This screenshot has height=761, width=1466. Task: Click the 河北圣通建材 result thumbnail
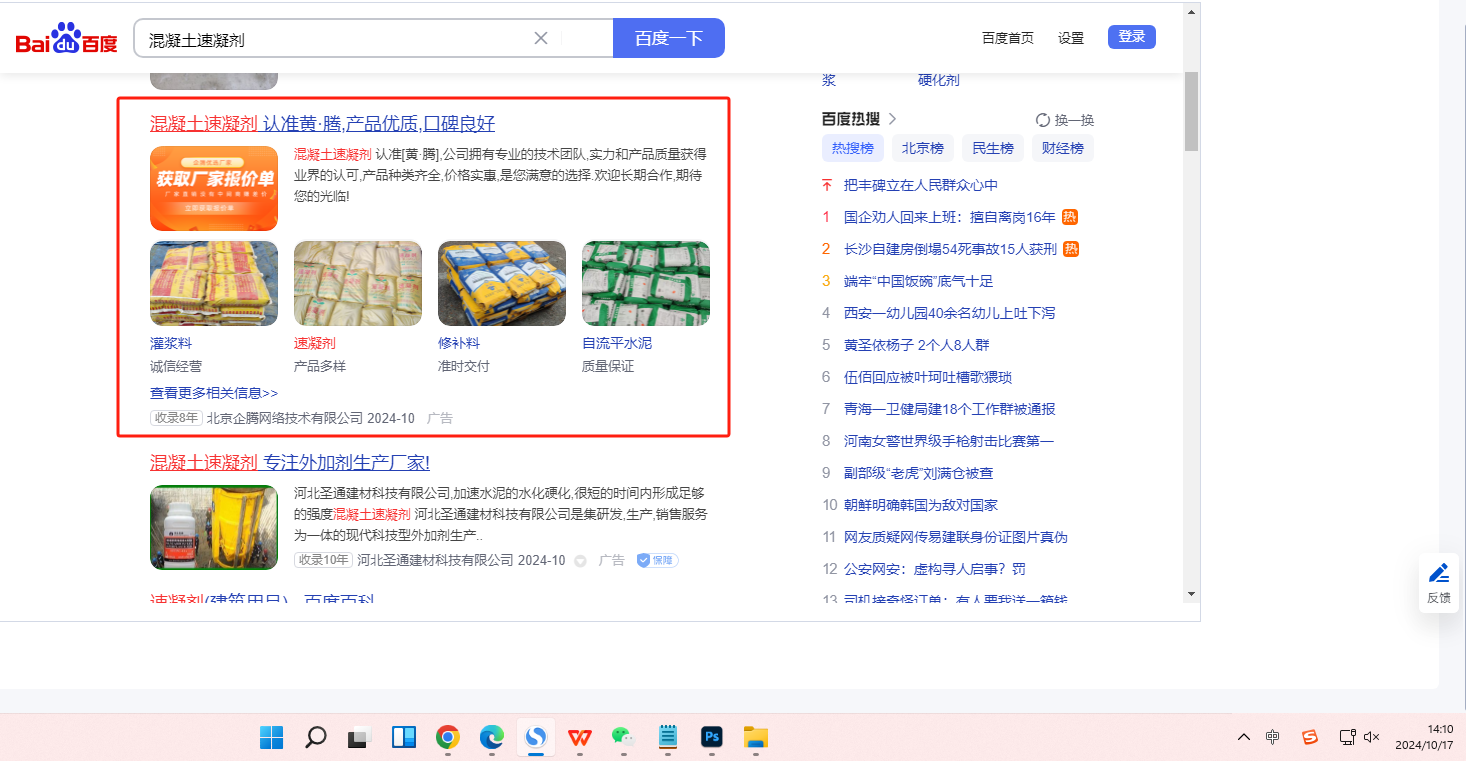pyautogui.click(x=214, y=528)
